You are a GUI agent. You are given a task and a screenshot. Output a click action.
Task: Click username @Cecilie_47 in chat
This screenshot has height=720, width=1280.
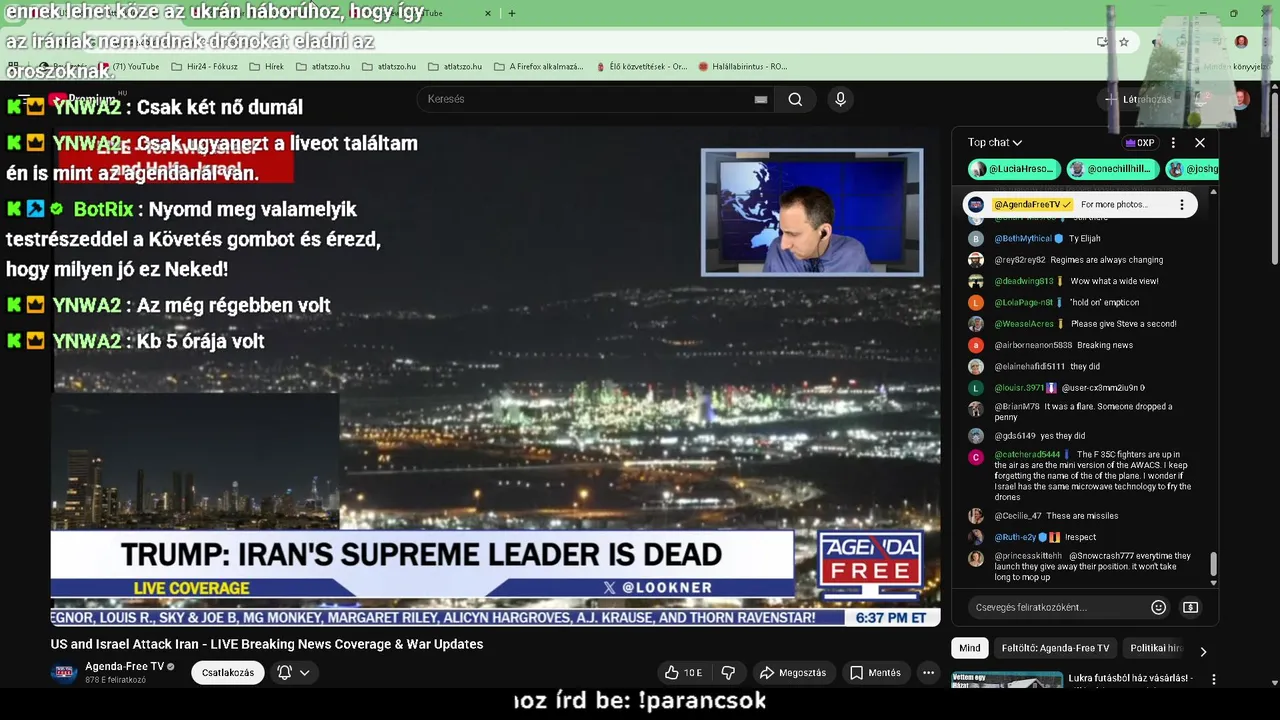pyautogui.click(x=1018, y=516)
